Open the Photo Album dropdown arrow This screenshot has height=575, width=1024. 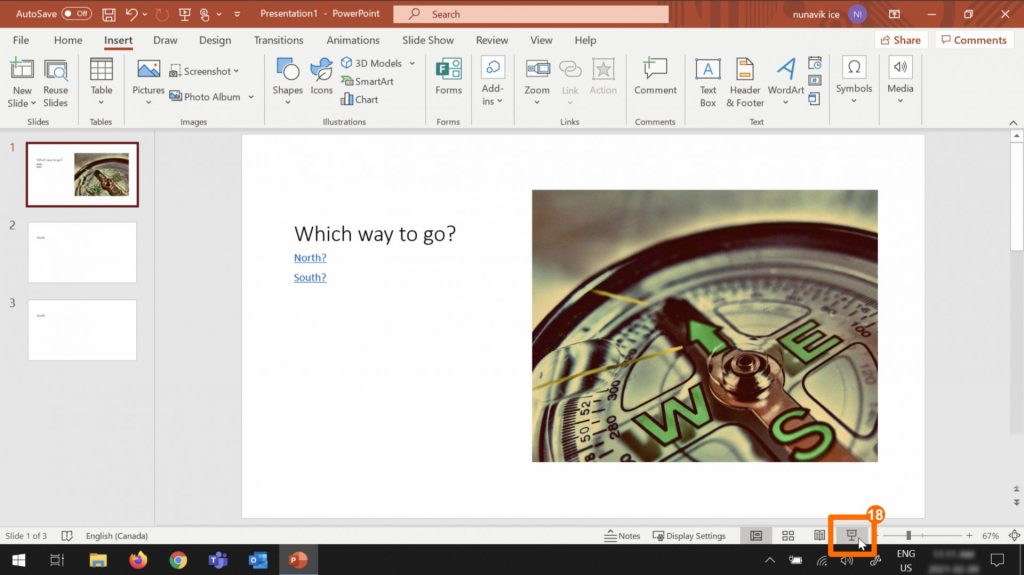(251, 97)
